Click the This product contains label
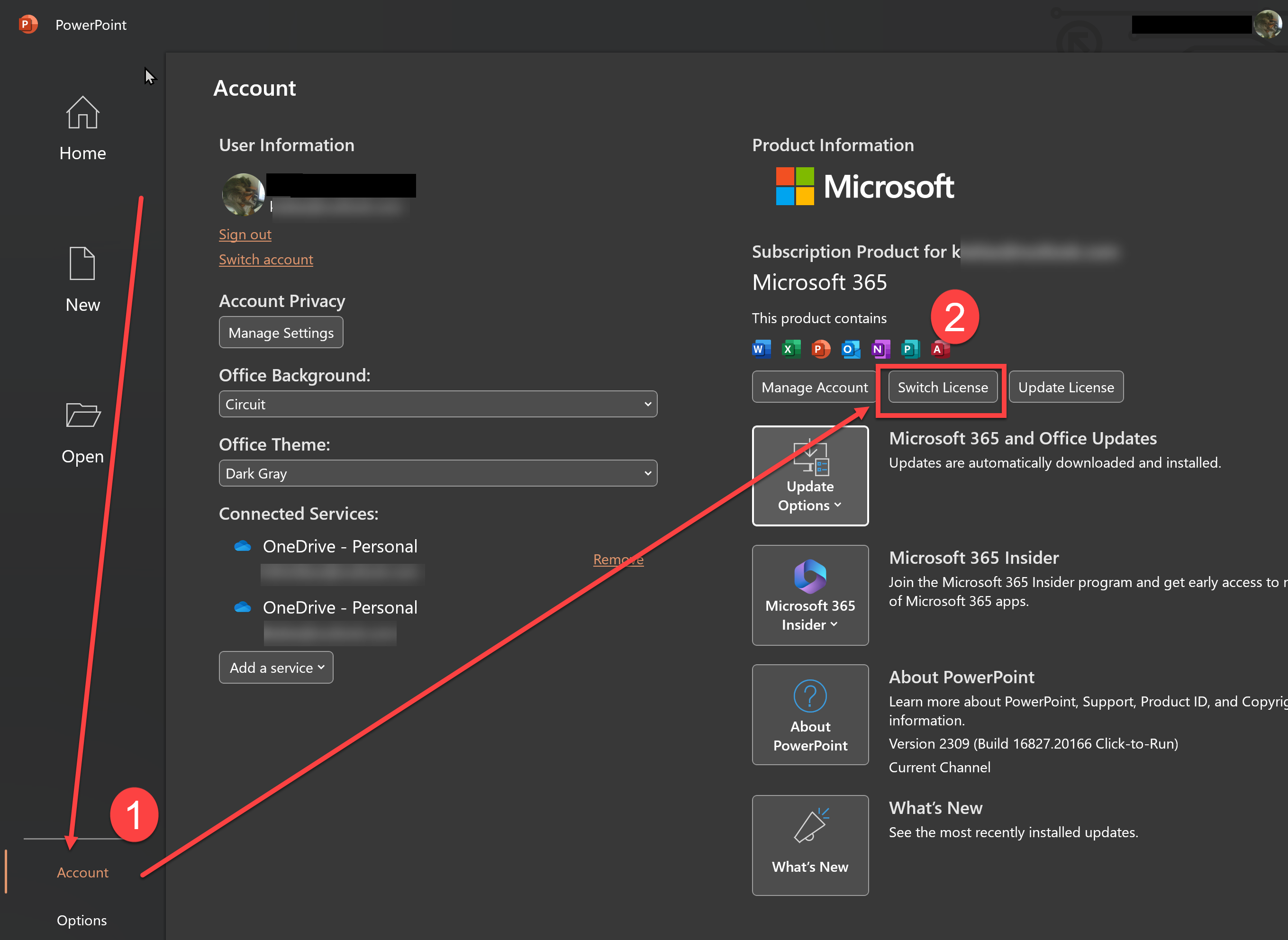 tap(819, 318)
